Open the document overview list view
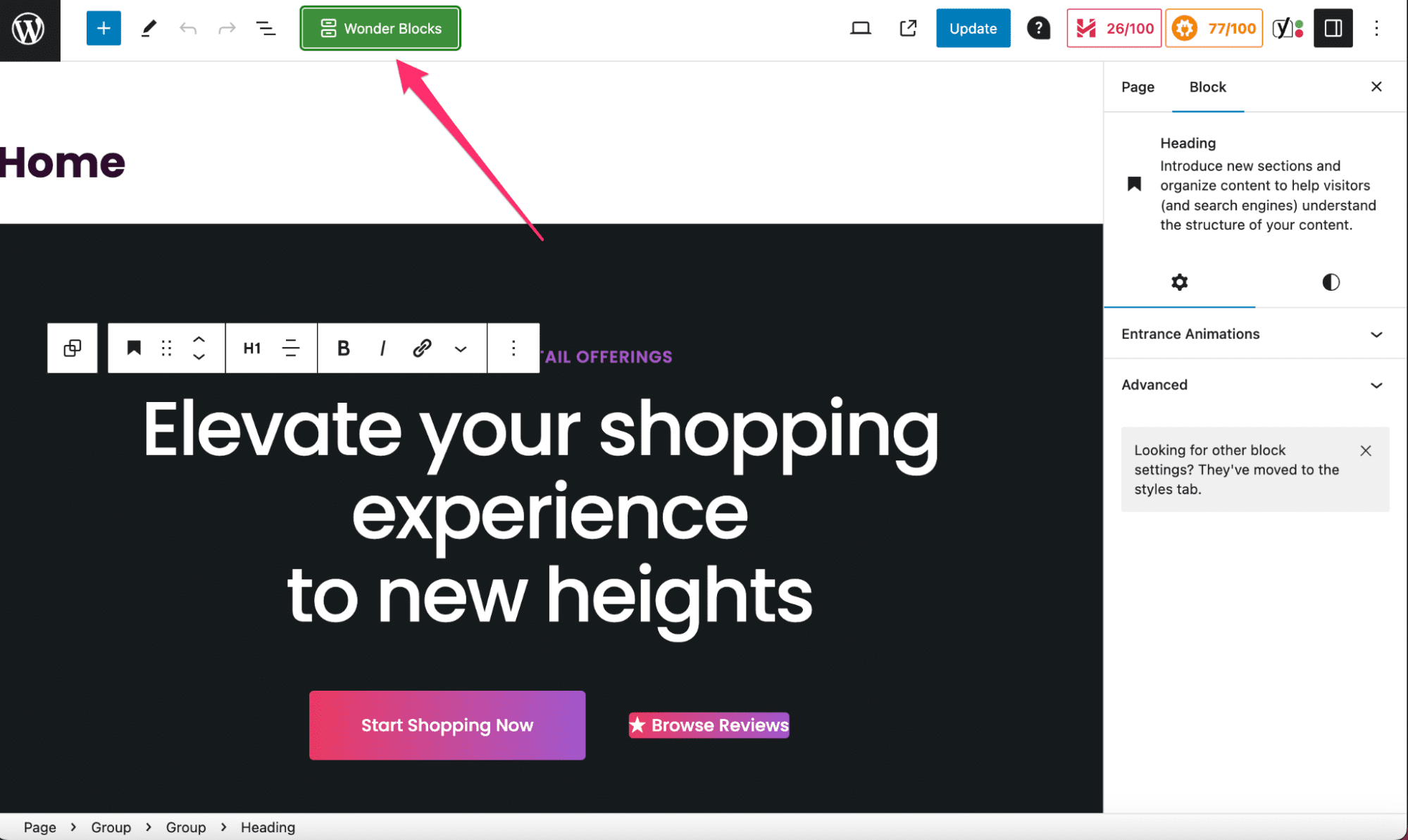The height and width of the screenshot is (840, 1408). (266, 28)
